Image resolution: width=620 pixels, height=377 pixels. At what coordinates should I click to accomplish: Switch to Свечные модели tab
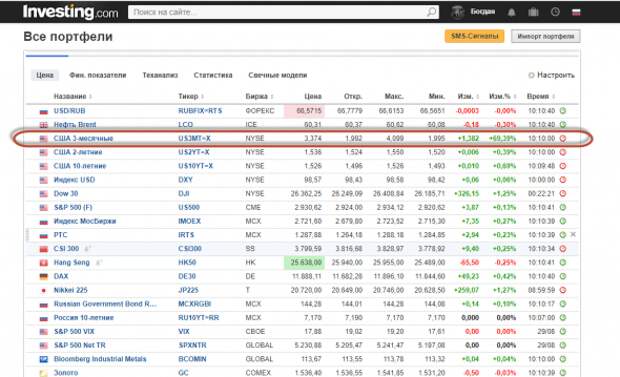[x=278, y=75]
